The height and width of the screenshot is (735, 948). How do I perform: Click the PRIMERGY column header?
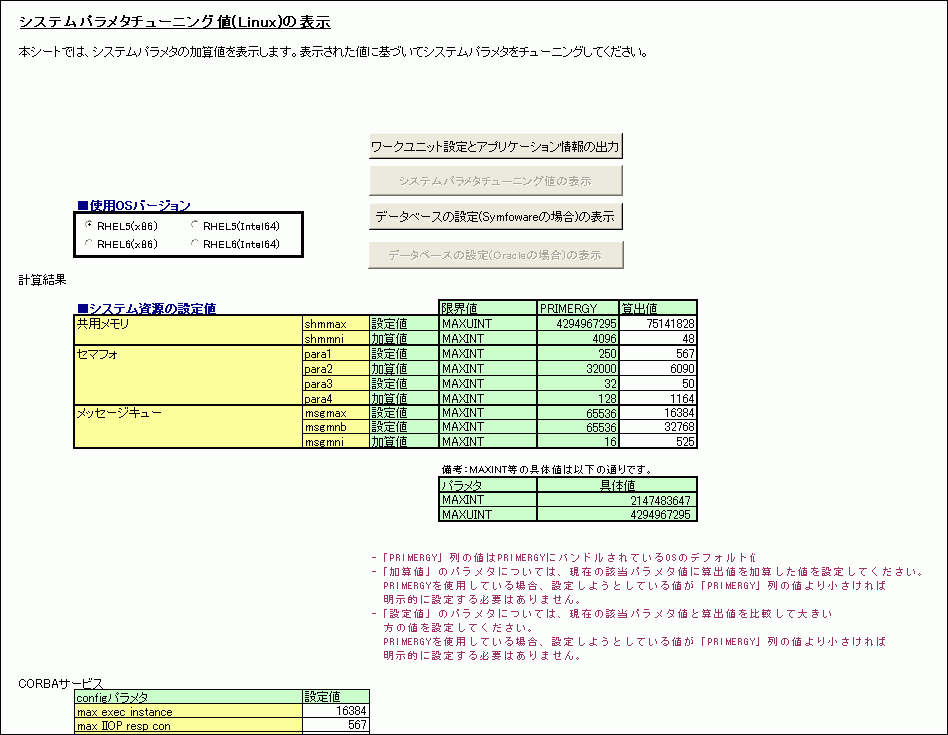[x=578, y=308]
